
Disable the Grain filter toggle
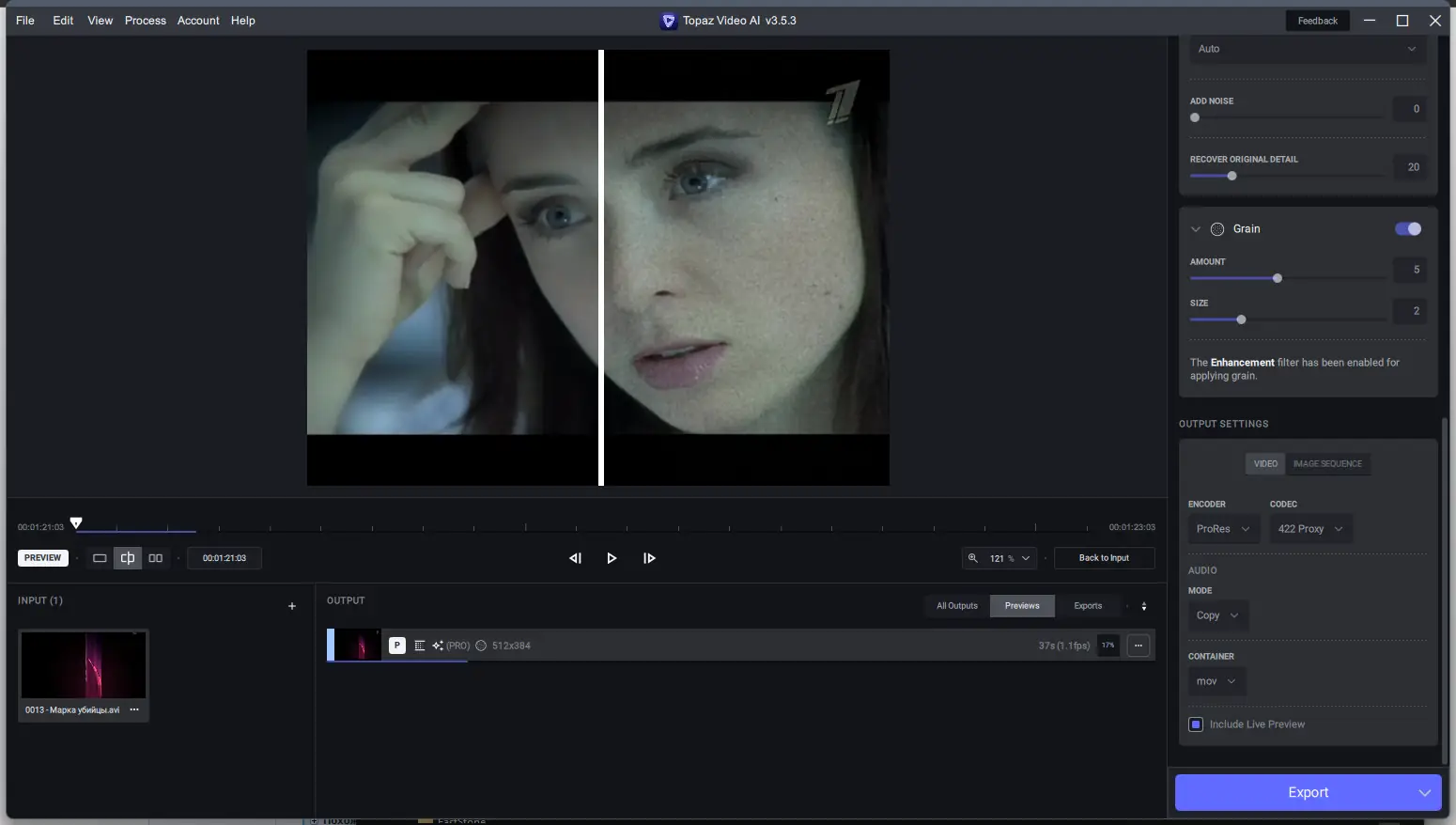click(1408, 228)
